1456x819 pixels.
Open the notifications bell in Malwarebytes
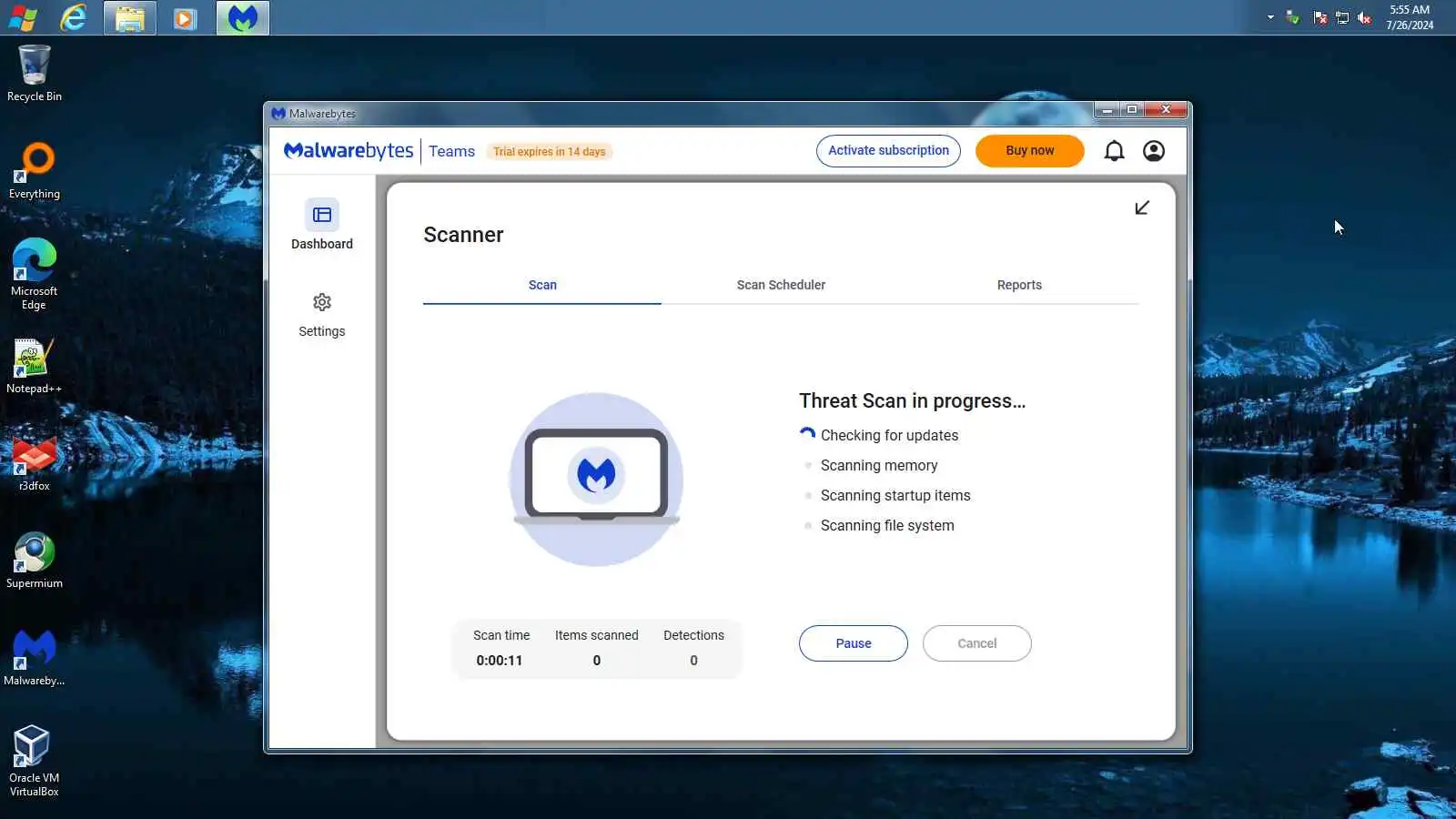pos(1114,151)
